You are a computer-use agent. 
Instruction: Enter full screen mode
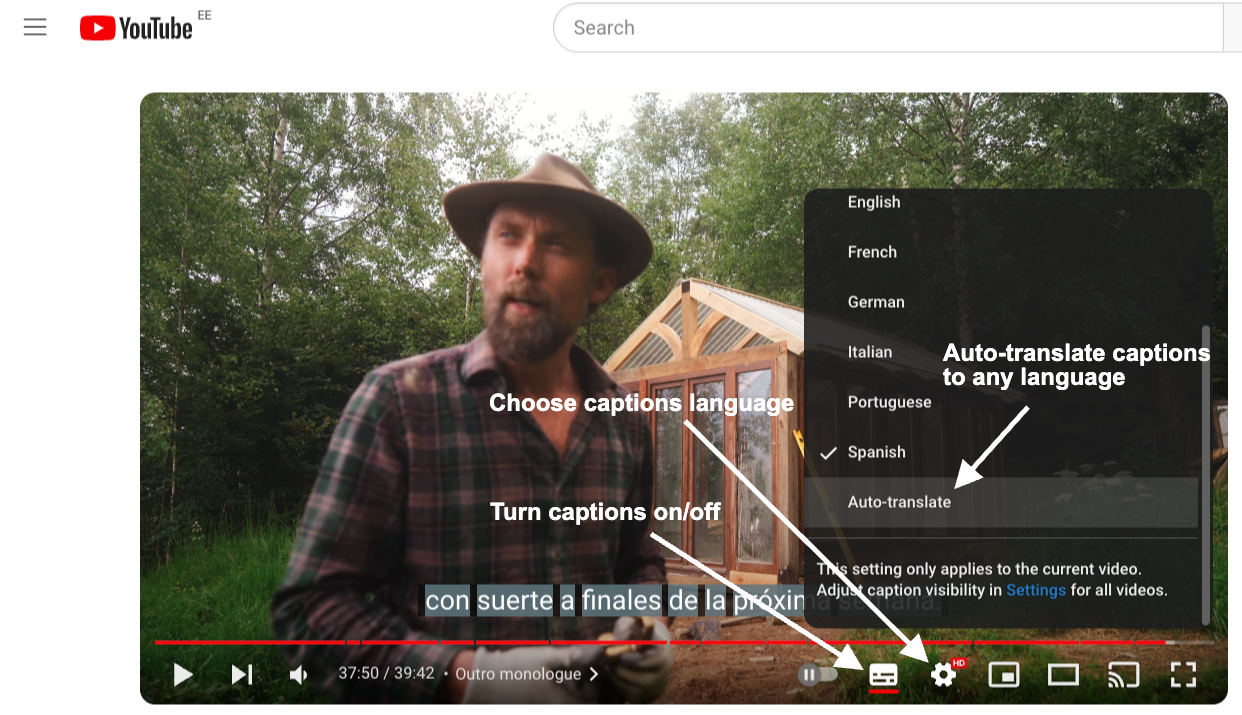[1183, 675]
